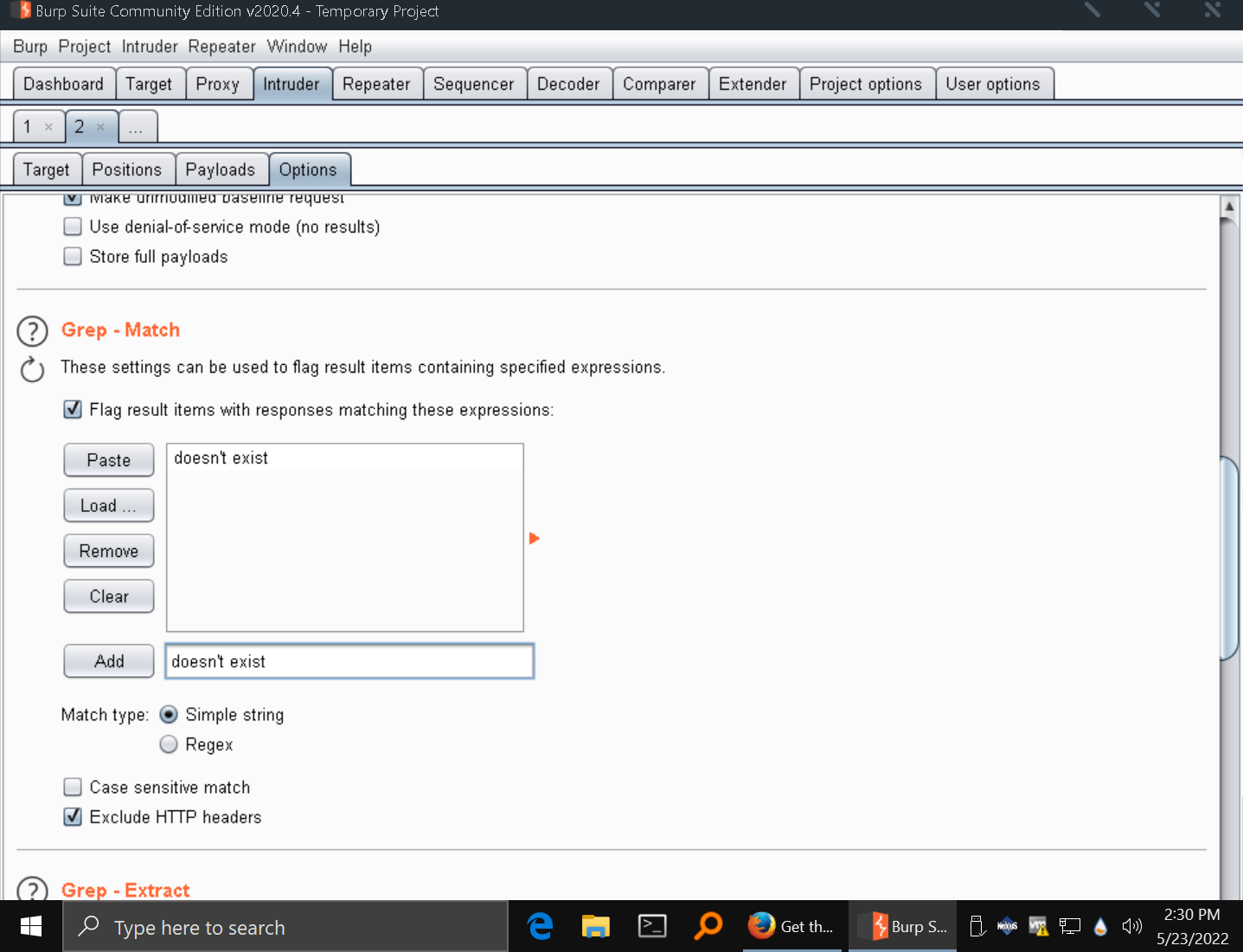1243x952 pixels.
Task: Switch to Proxy tab
Action: [x=218, y=84]
